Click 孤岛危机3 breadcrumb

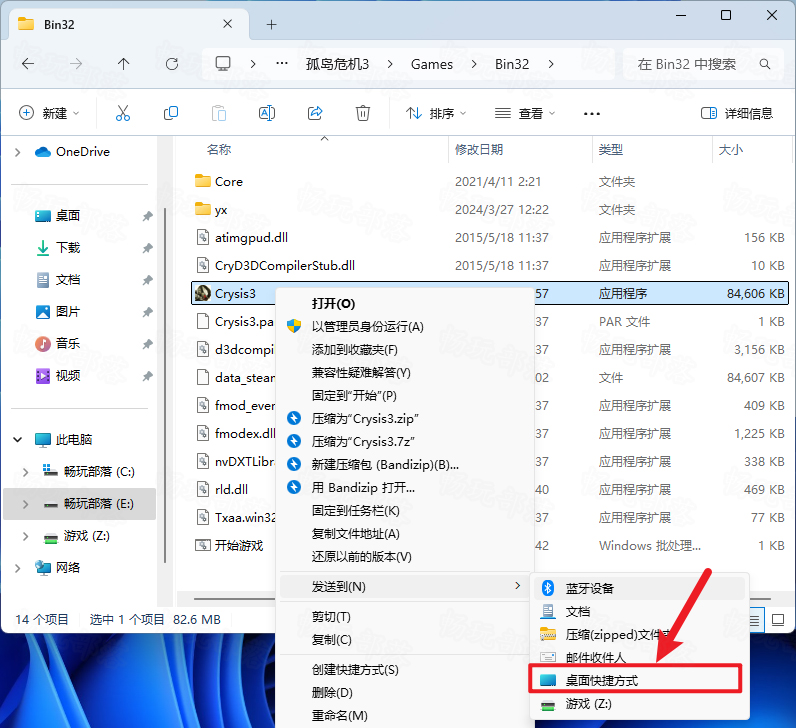338,64
